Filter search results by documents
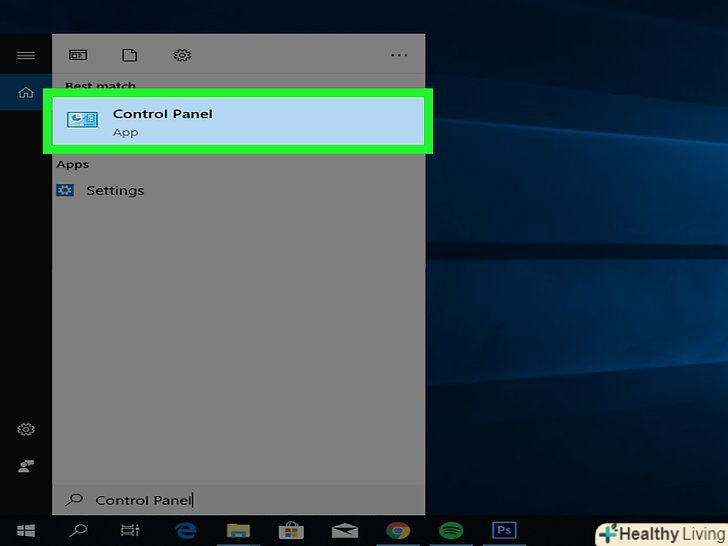The height and width of the screenshot is (546, 728). click(129, 56)
